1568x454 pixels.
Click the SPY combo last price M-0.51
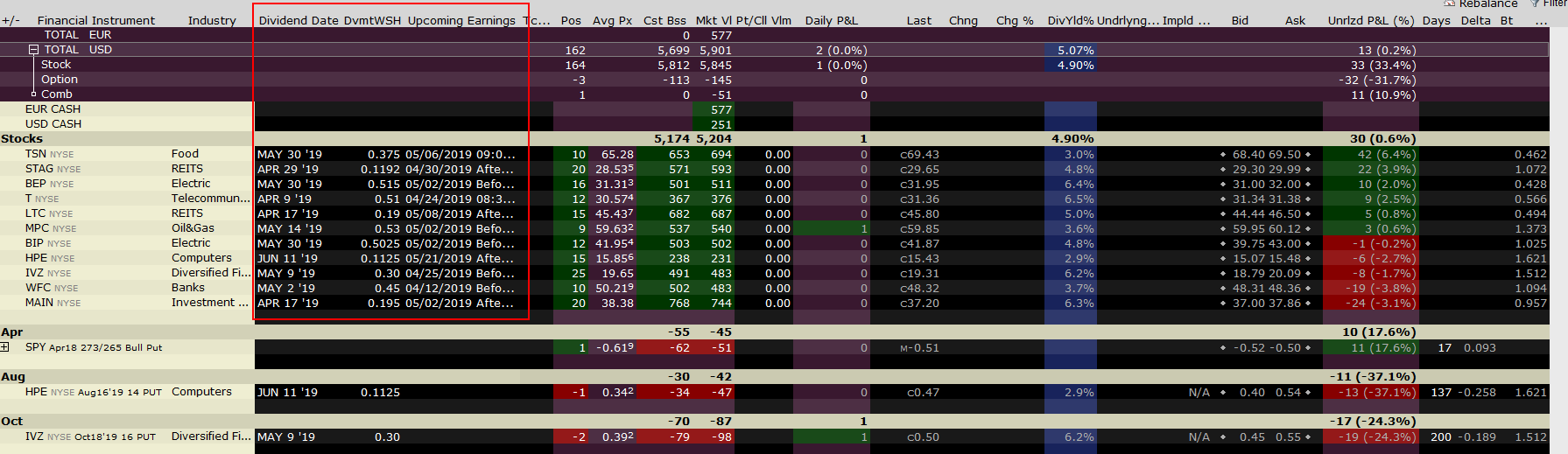919,348
